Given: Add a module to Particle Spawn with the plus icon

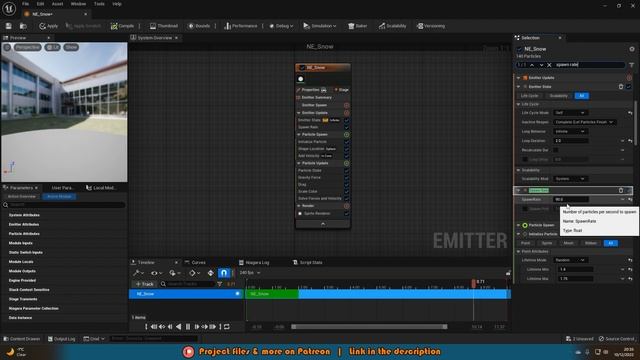Looking at the screenshot, I should point(346,134).
